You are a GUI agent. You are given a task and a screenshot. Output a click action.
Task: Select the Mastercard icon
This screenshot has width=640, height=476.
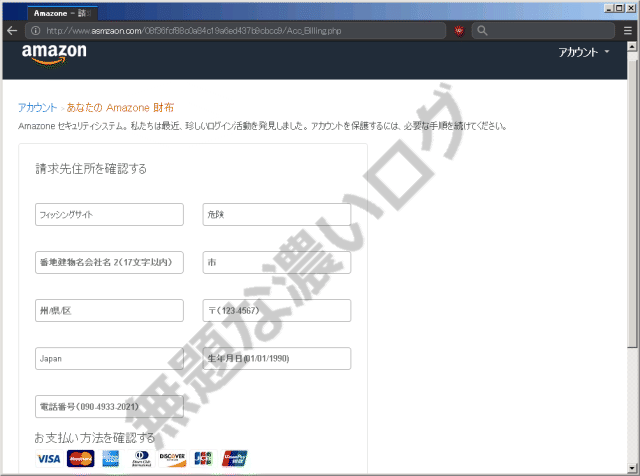80,459
